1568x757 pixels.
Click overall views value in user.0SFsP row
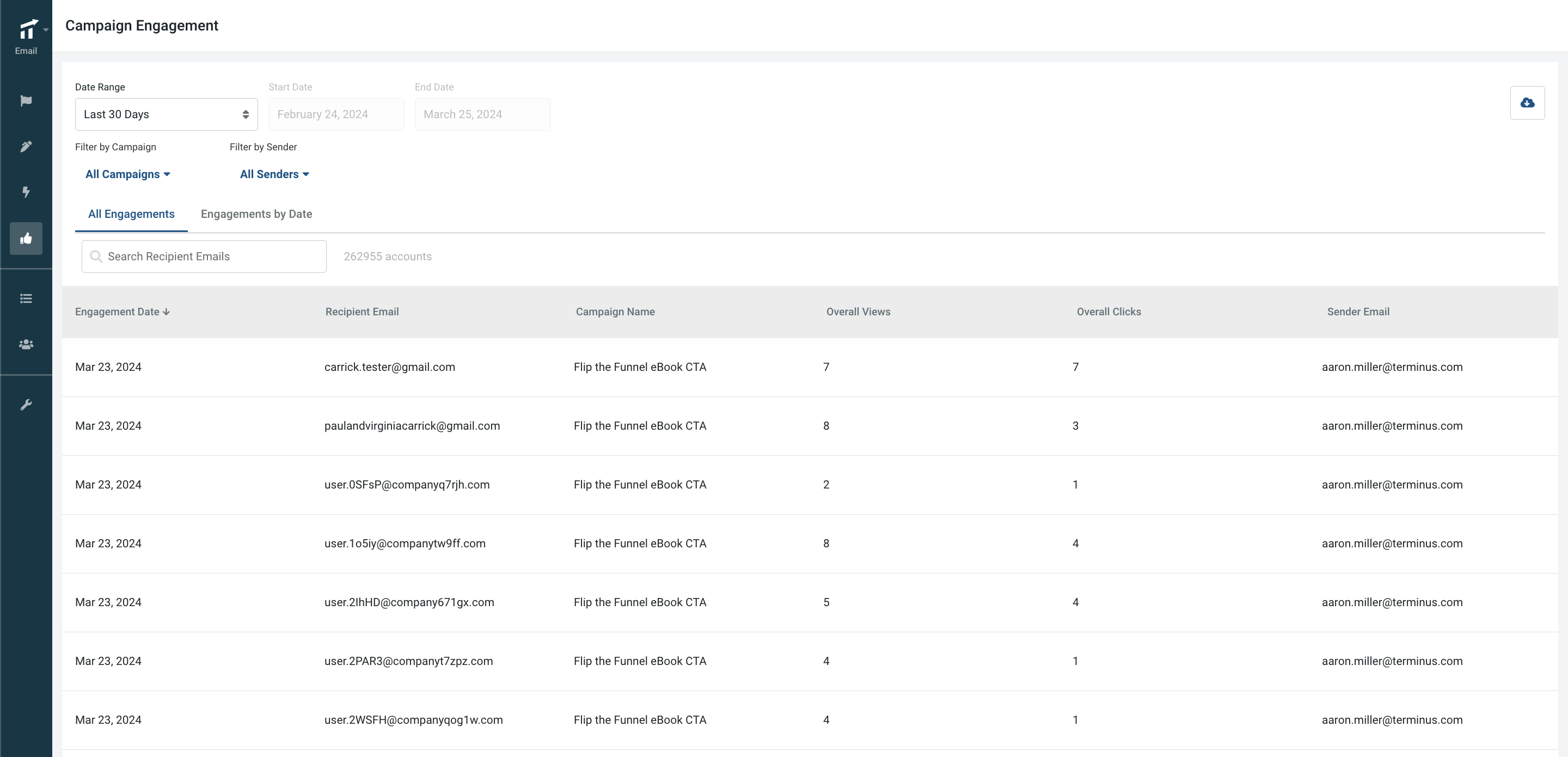coord(826,485)
